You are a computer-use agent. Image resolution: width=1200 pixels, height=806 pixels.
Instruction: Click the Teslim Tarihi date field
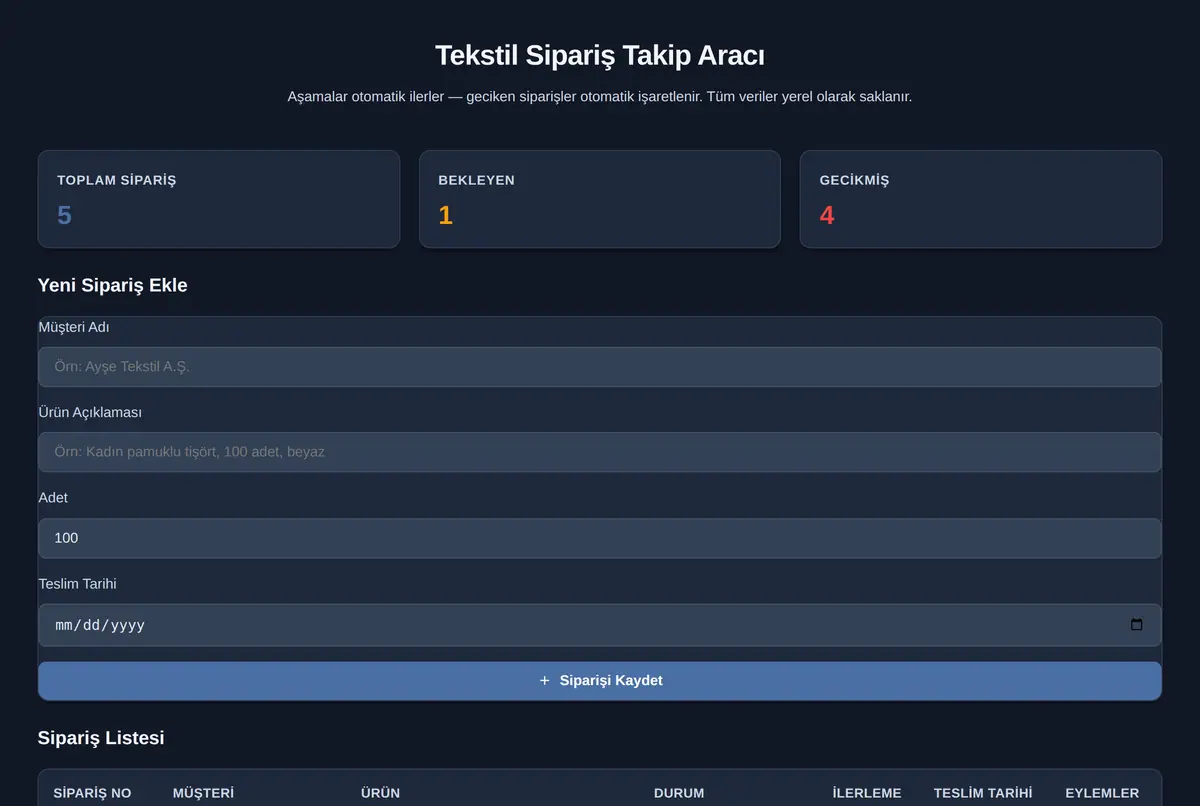600,625
